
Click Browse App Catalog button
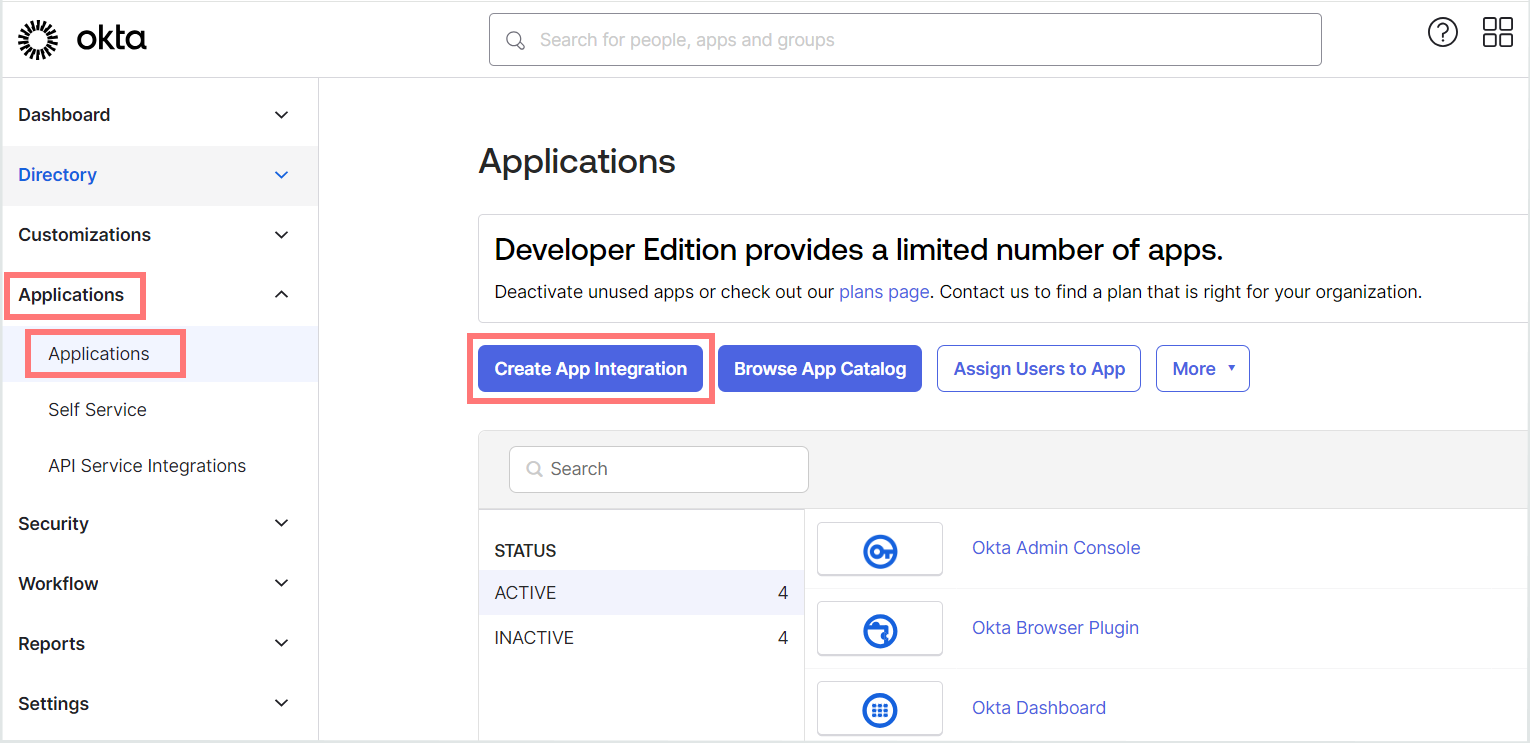point(820,369)
